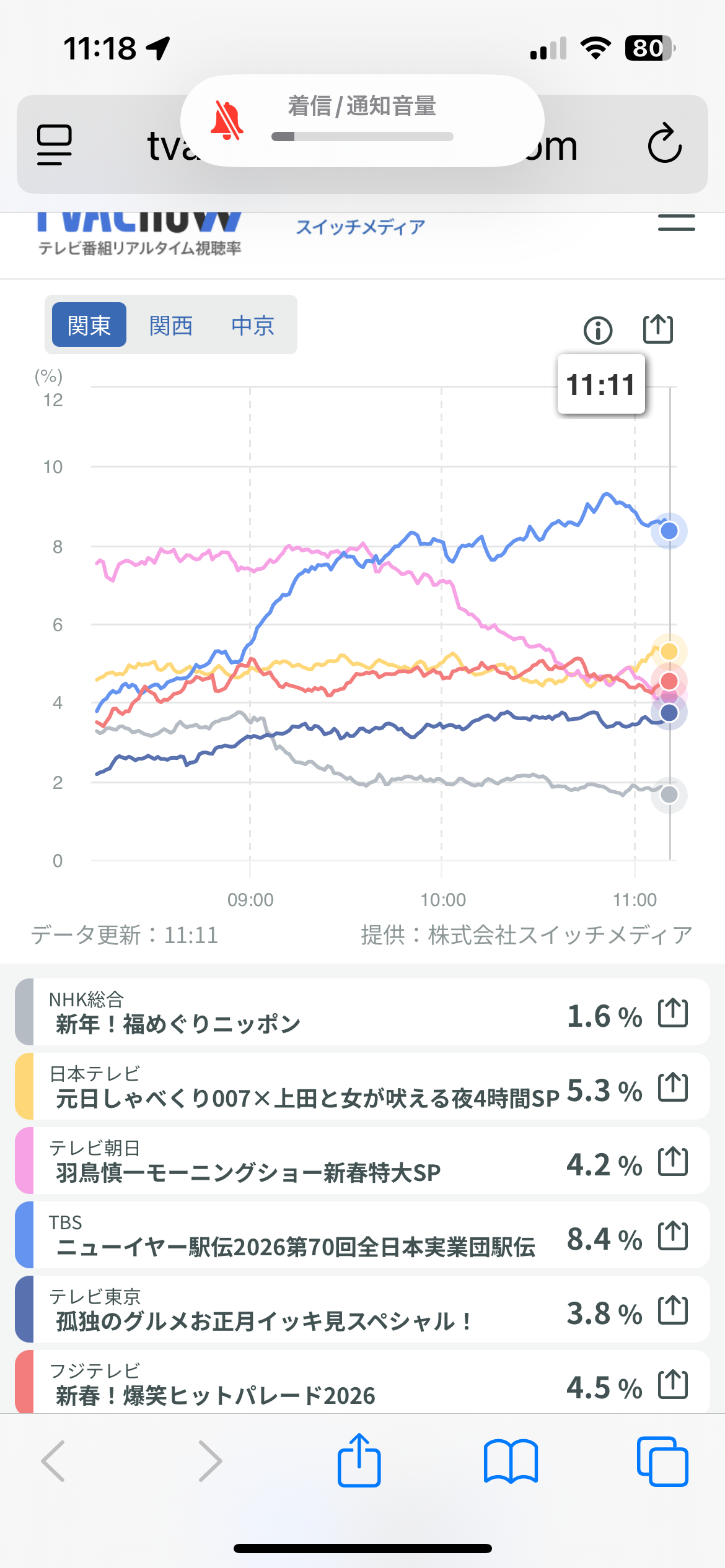Open the テレビ東京 孤独のグルメ row
Screen dimensions: 725x1568
click(x=297, y=1310)
